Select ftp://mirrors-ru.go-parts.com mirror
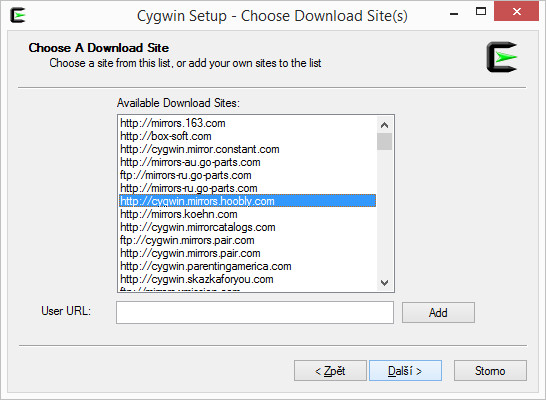 (x=248, y=175)
